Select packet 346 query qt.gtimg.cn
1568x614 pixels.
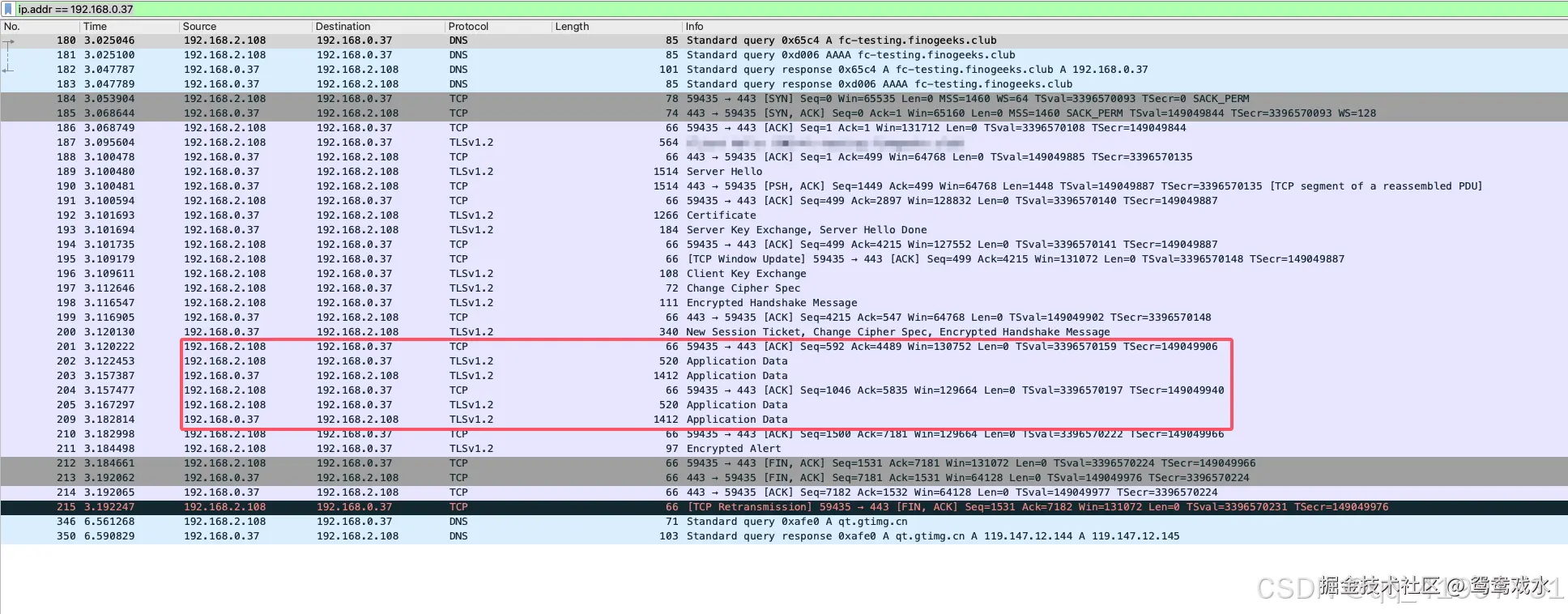(x=784, y=522)
